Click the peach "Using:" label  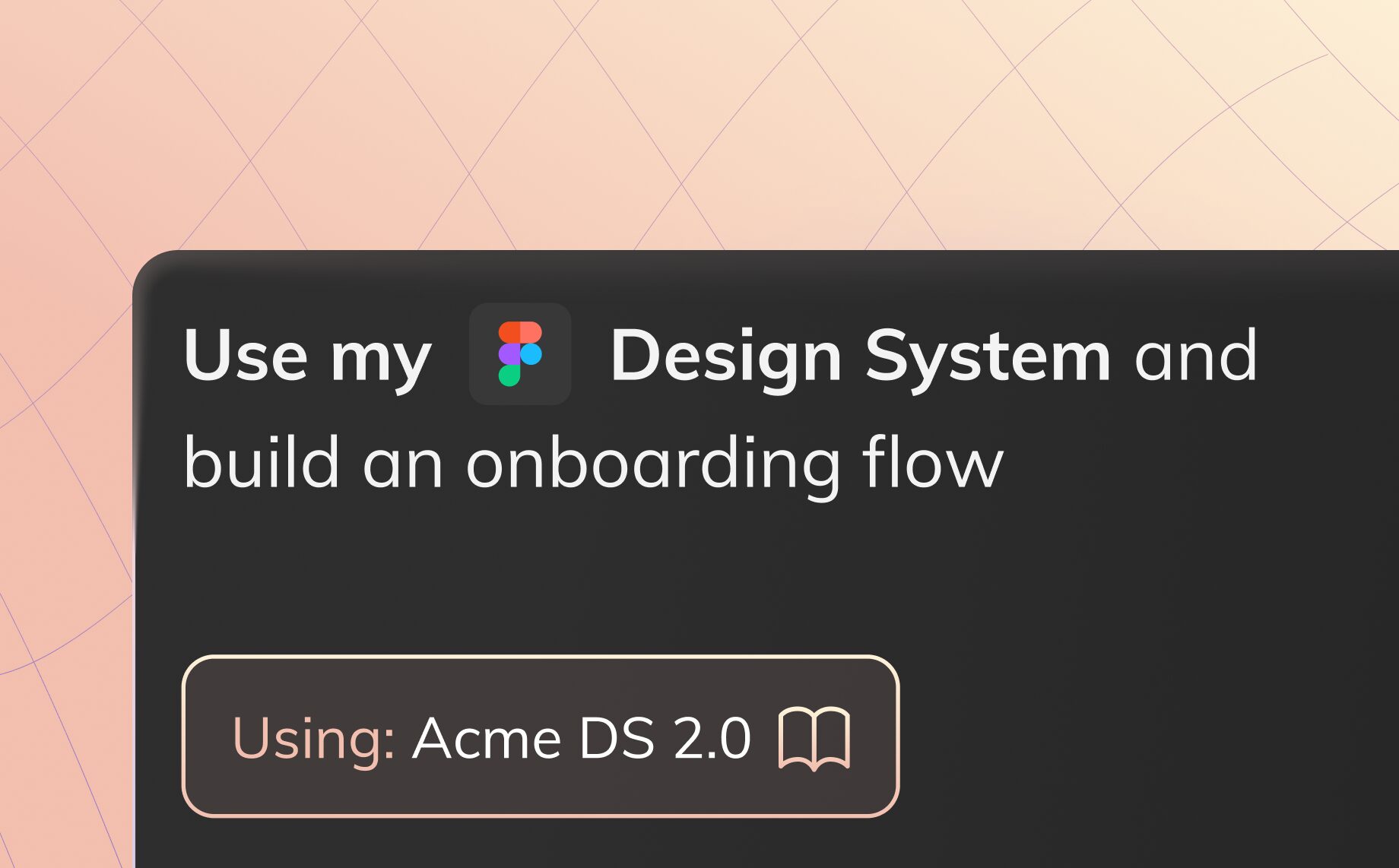[x=313, y=738]
